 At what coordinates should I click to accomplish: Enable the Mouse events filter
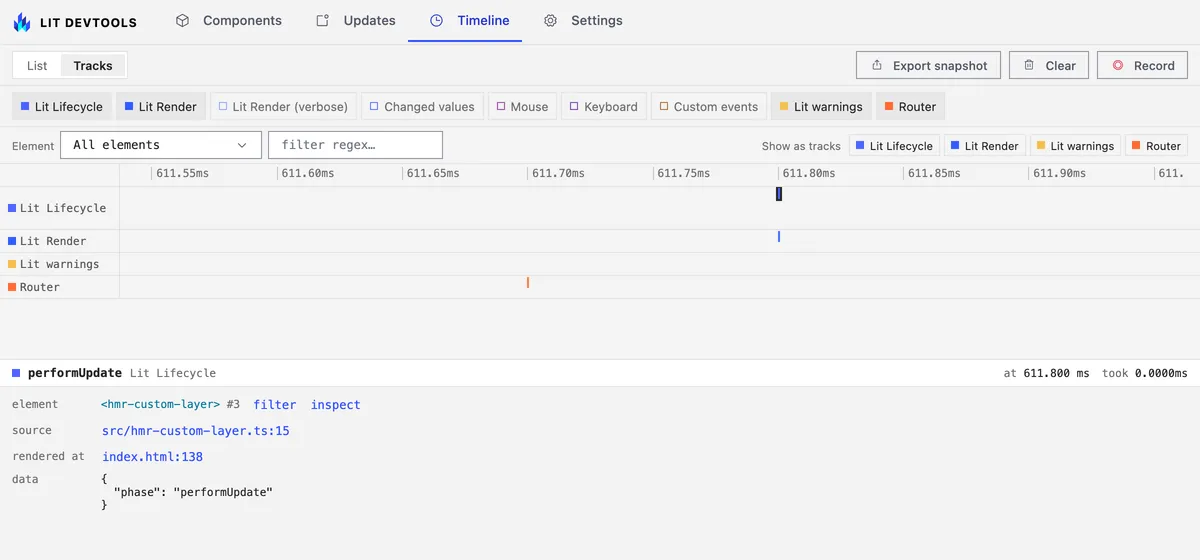522,106
